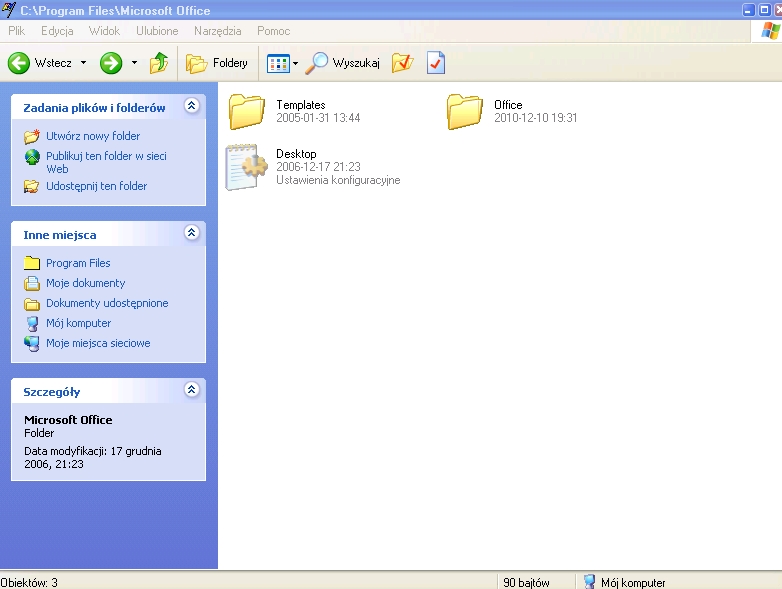The height and width of the screenshot is (589, 782).
Task: Open the views icon button
Action: tap(278, 63)
